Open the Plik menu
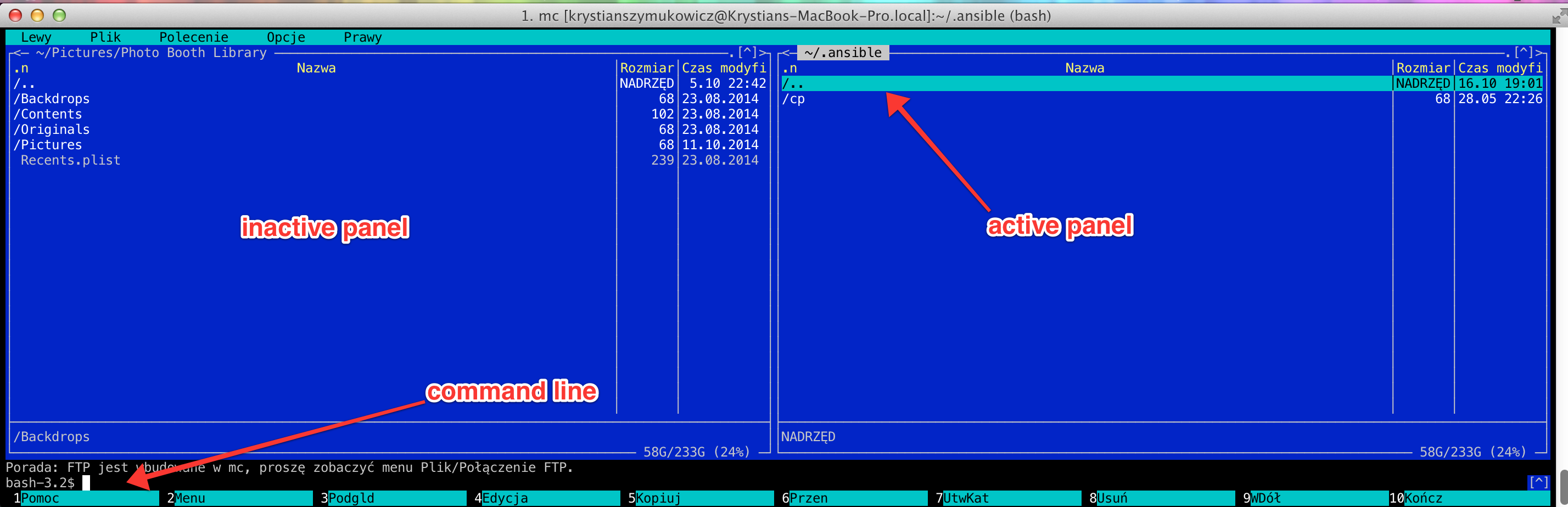This screenshot has width=1568, height=507. [105, 37]
